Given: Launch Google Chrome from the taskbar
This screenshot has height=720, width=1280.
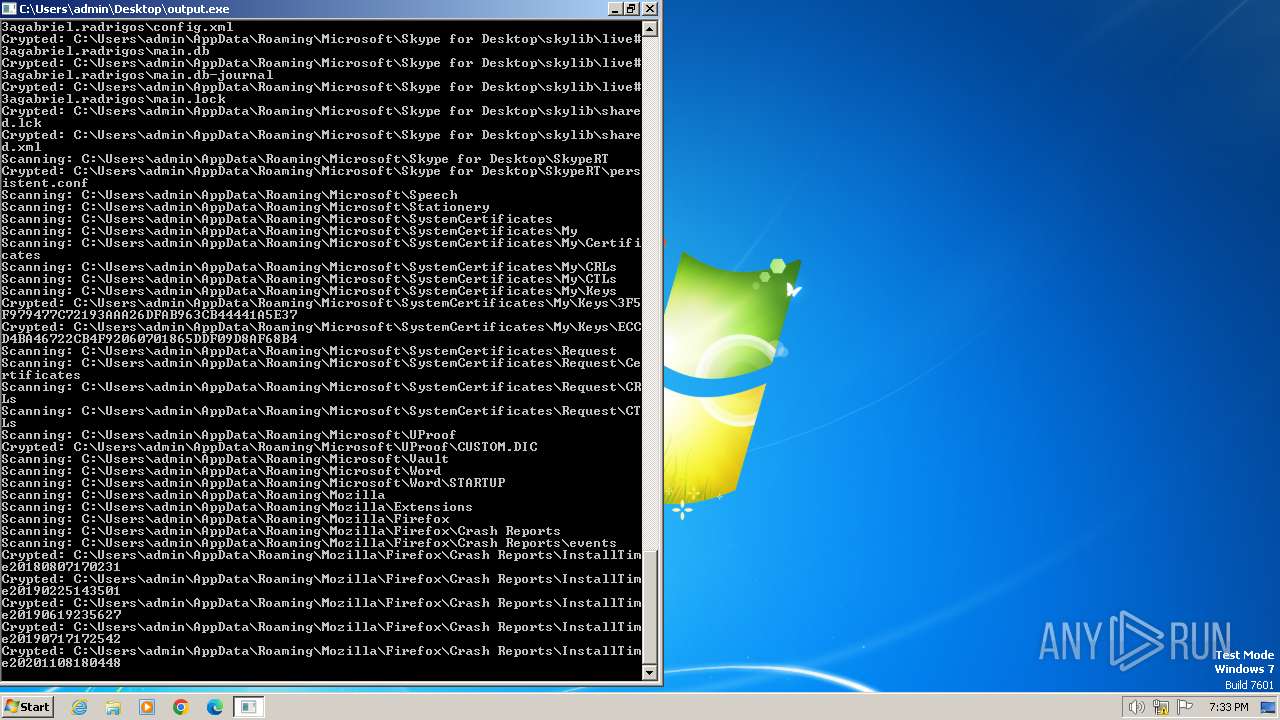Looking at the screenshot, I should point(181,707).
